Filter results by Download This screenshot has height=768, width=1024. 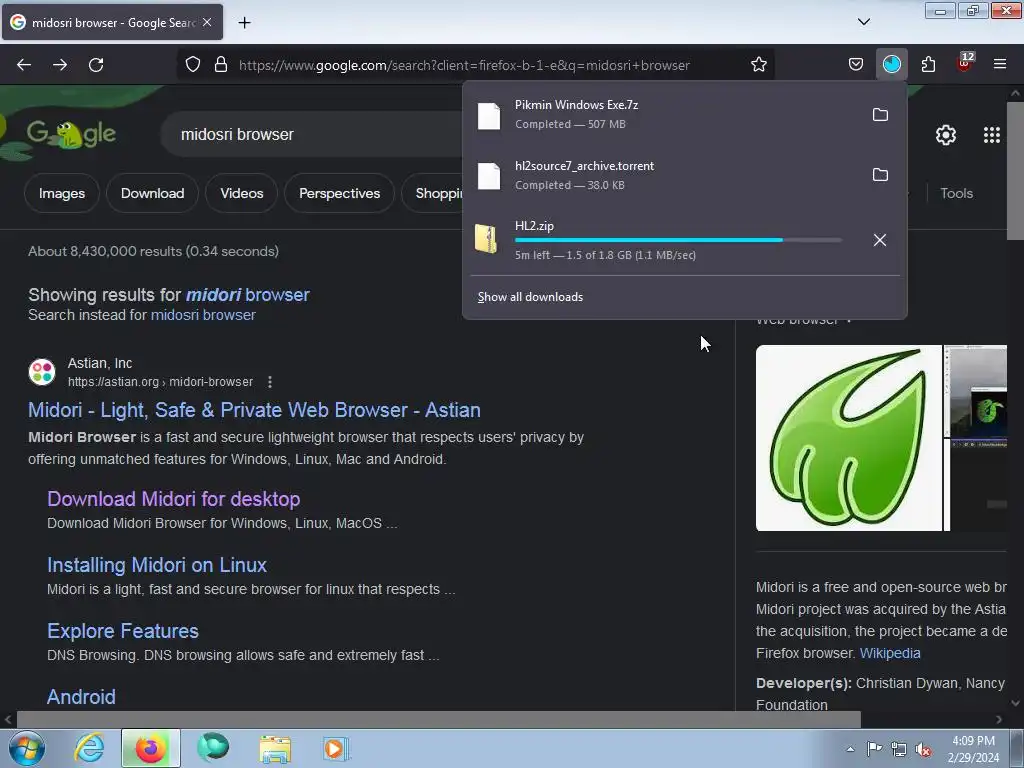(152, 193)
